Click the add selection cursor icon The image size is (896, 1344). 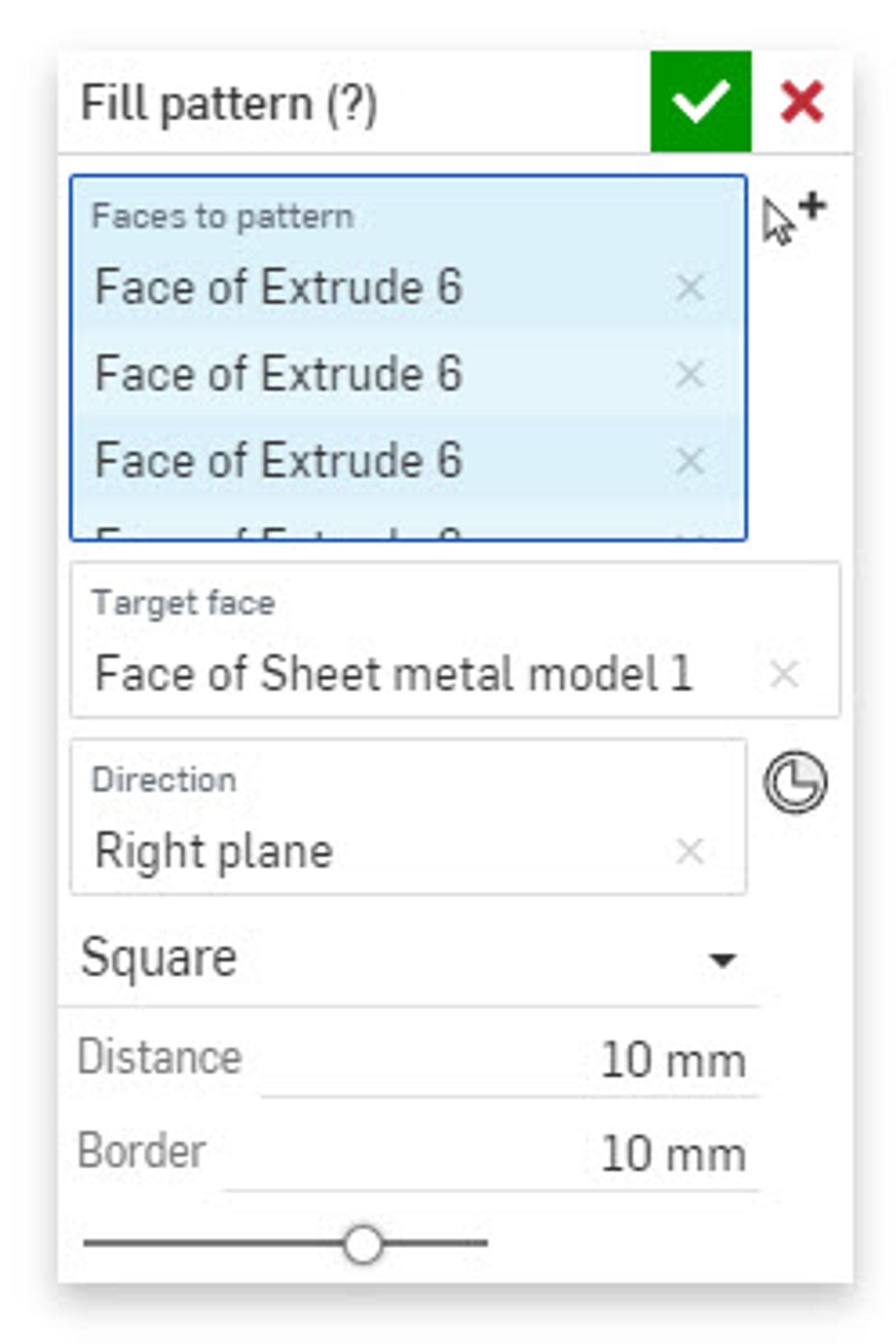click(x=794, y=220)
